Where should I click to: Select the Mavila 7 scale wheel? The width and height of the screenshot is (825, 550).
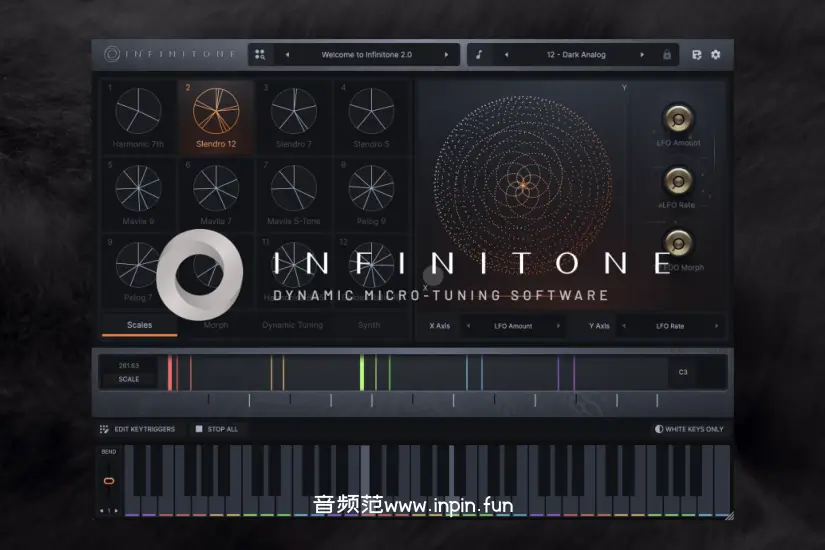pyautogui.click(x=216, y=188)
